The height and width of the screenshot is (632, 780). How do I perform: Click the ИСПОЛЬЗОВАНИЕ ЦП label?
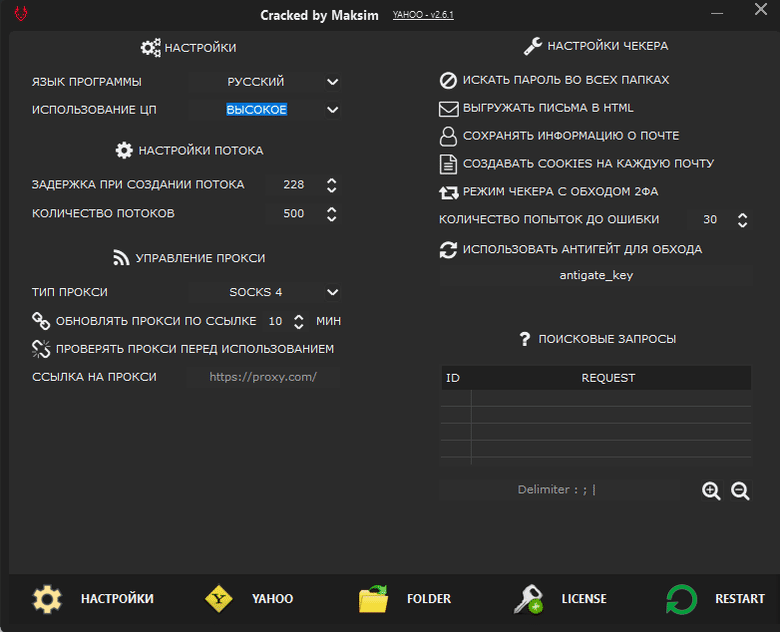(x=94, y=109)
